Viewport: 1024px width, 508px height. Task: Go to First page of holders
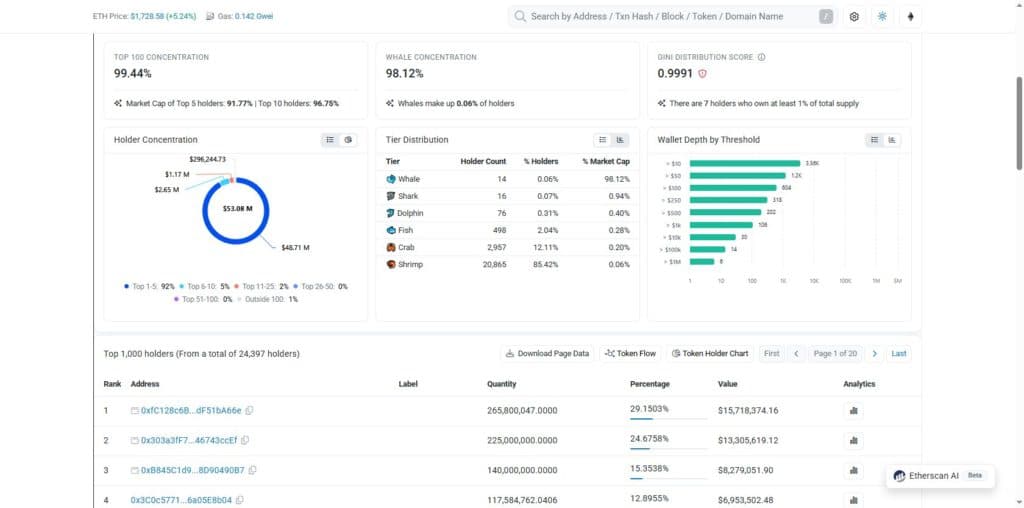(771, 353)
